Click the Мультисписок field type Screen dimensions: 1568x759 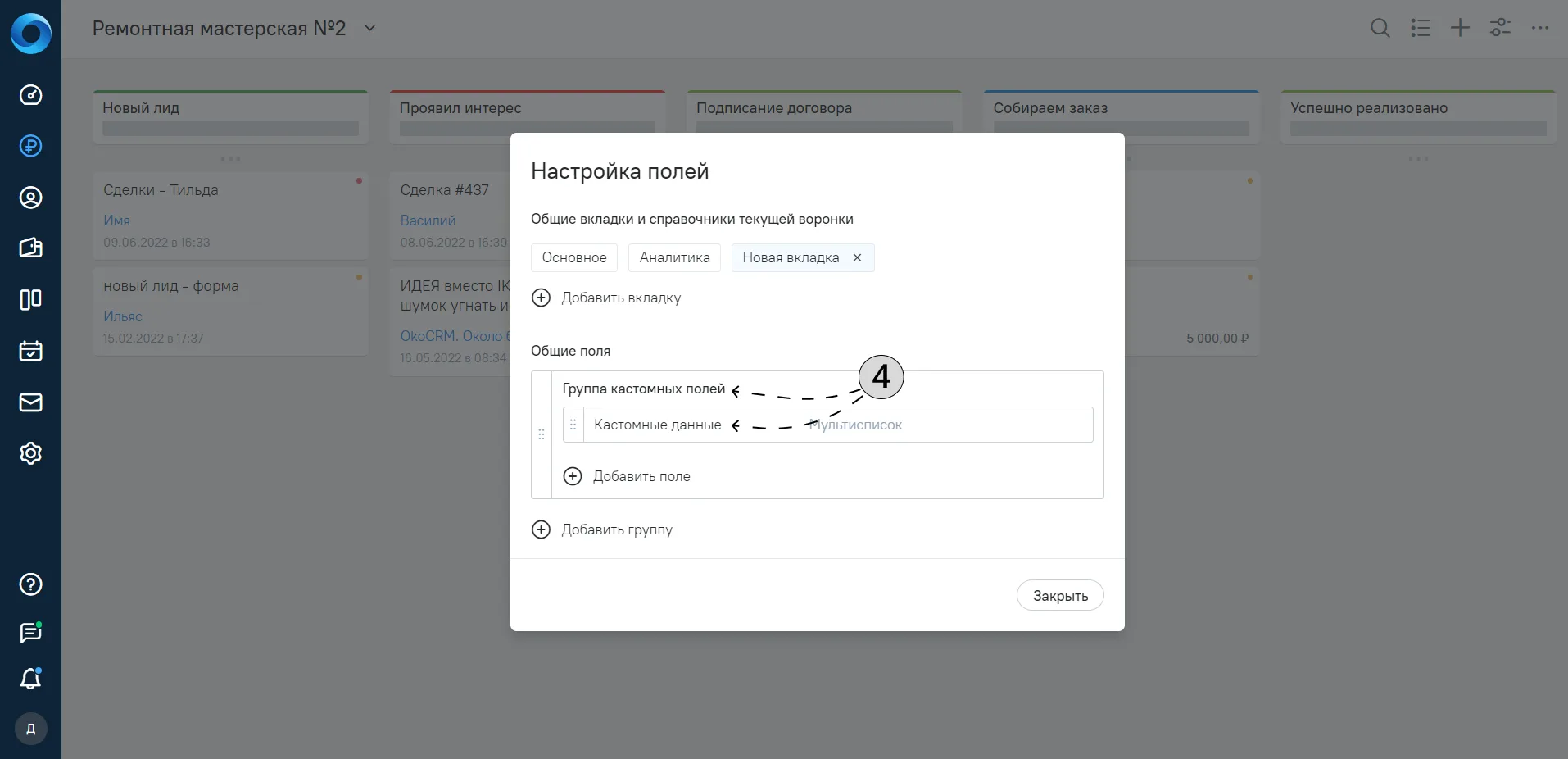(x=855, y=425)
